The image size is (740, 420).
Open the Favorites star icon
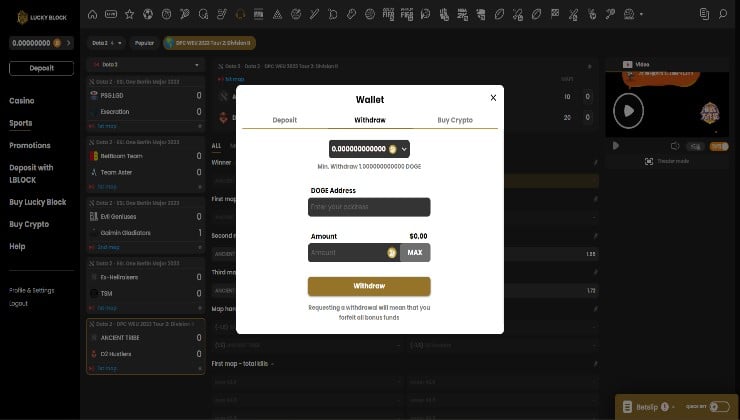click(129, 15)
